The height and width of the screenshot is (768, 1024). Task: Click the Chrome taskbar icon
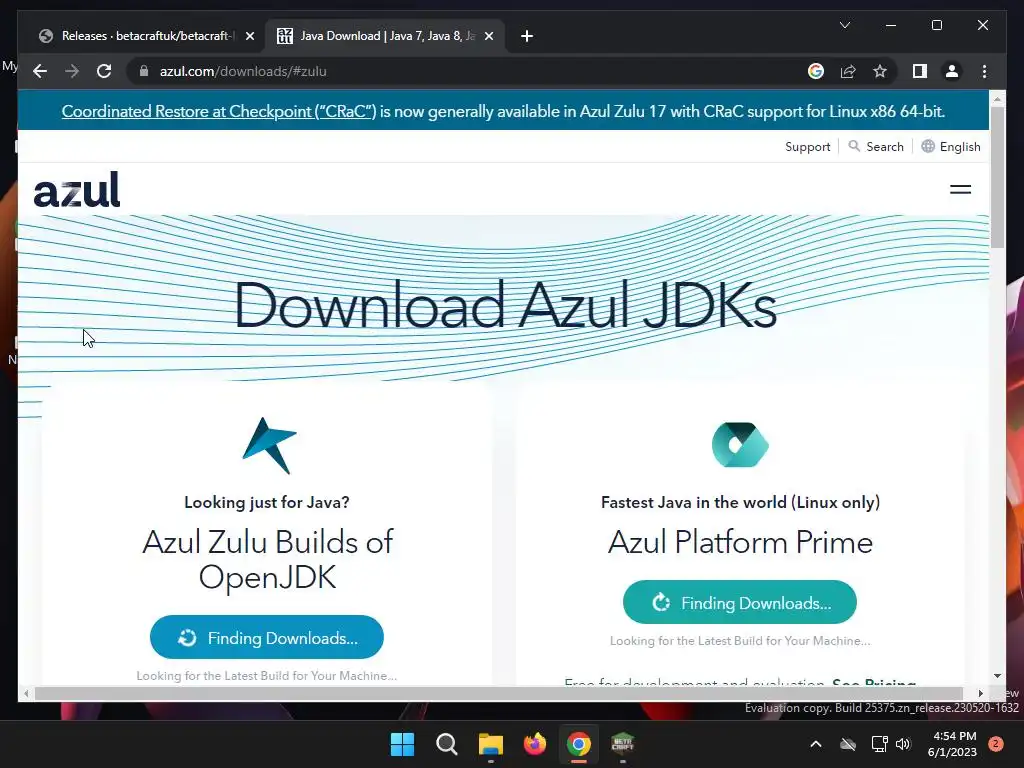579,744
